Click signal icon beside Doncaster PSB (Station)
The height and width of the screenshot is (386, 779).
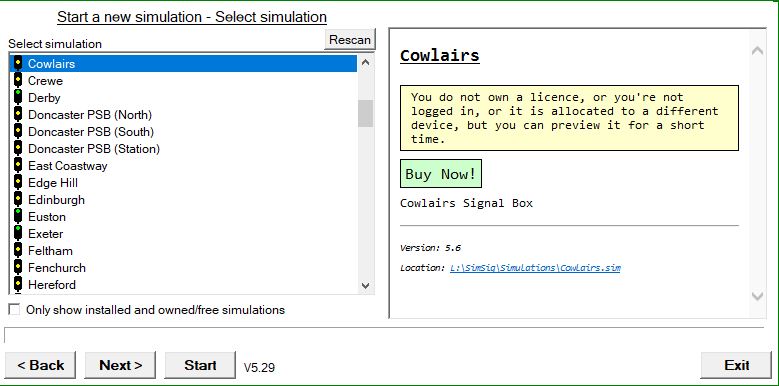click(18, 149)
